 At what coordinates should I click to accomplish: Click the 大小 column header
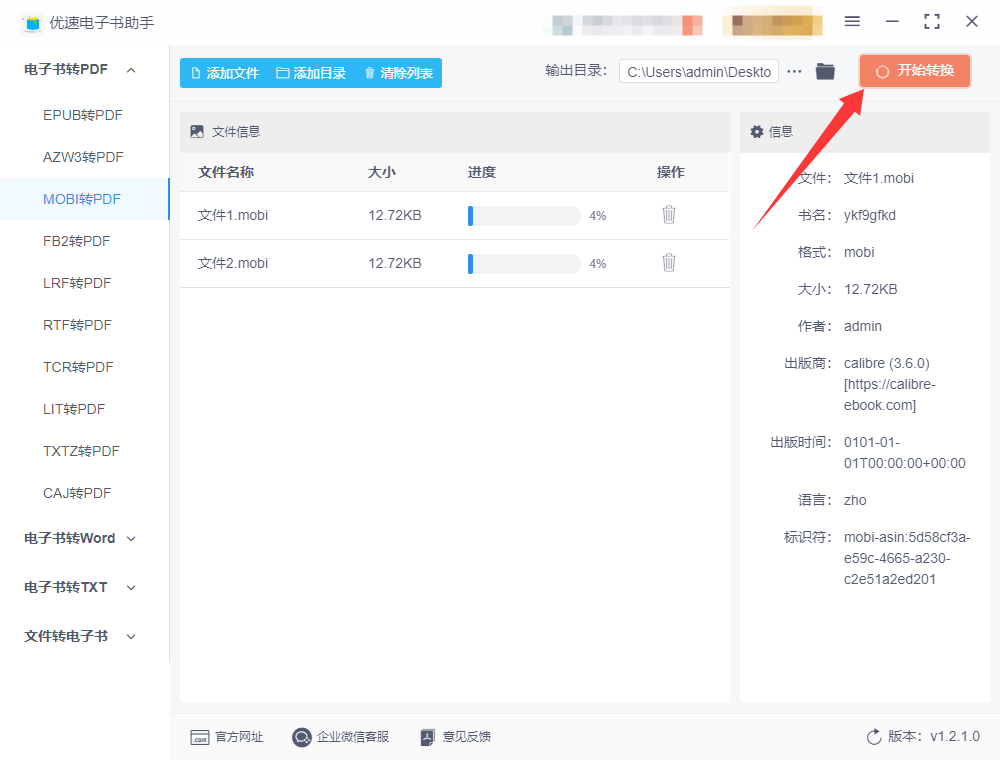coord(381,172)
